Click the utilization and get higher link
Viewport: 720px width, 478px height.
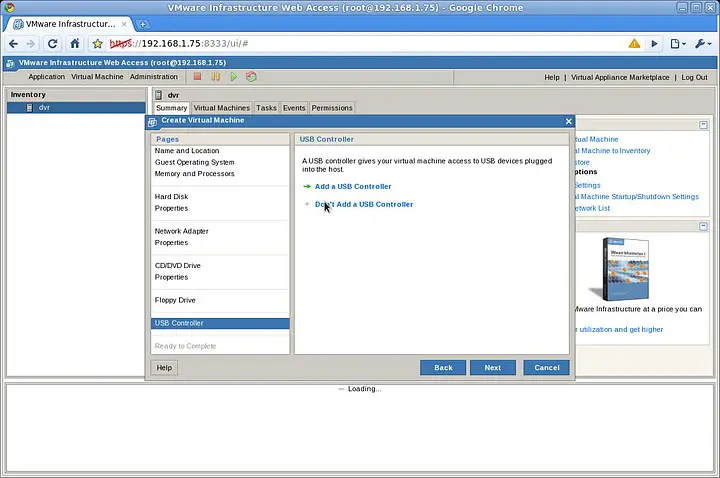coord(621,329)
